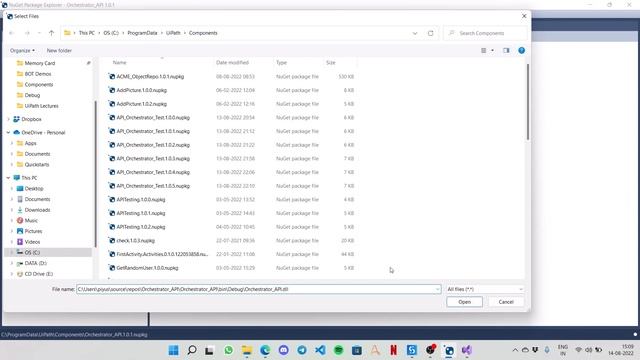640x360 pixels.
Task: Open the view options dropdown arrow
Action: tap(492, 51)
